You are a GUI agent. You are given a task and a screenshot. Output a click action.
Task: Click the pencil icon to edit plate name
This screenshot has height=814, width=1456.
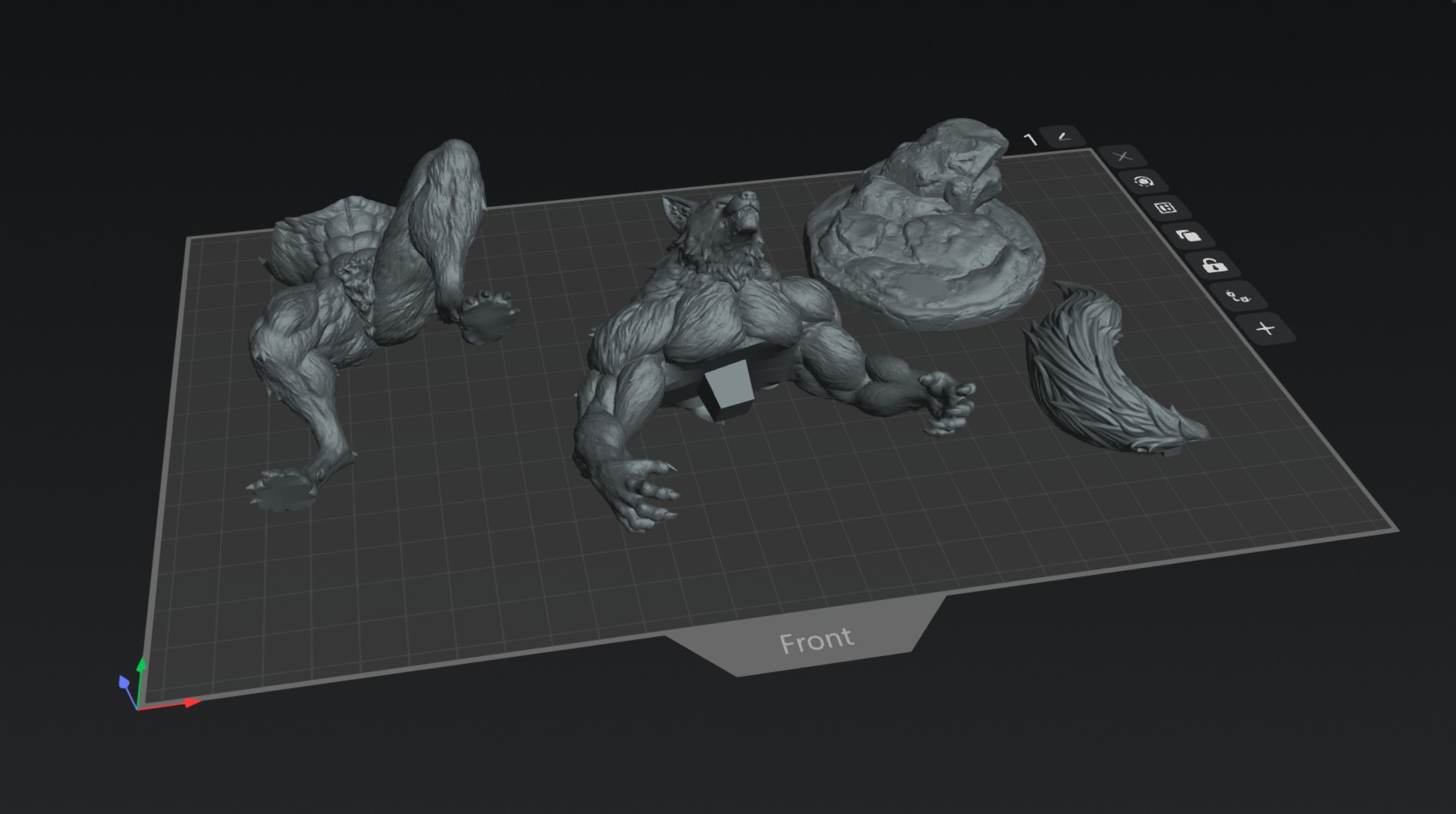coord(1063,137)
